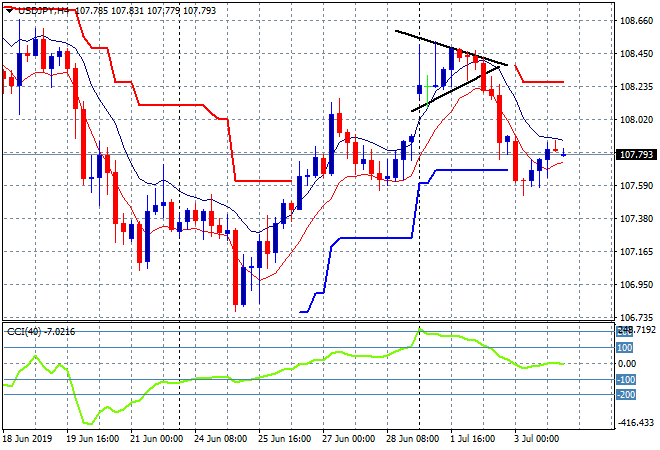This screenshot has width=660, height=450.
Task: Click the 21 Jun 00:00 time label
Action: pyautogui.click(x=157, y=439)
